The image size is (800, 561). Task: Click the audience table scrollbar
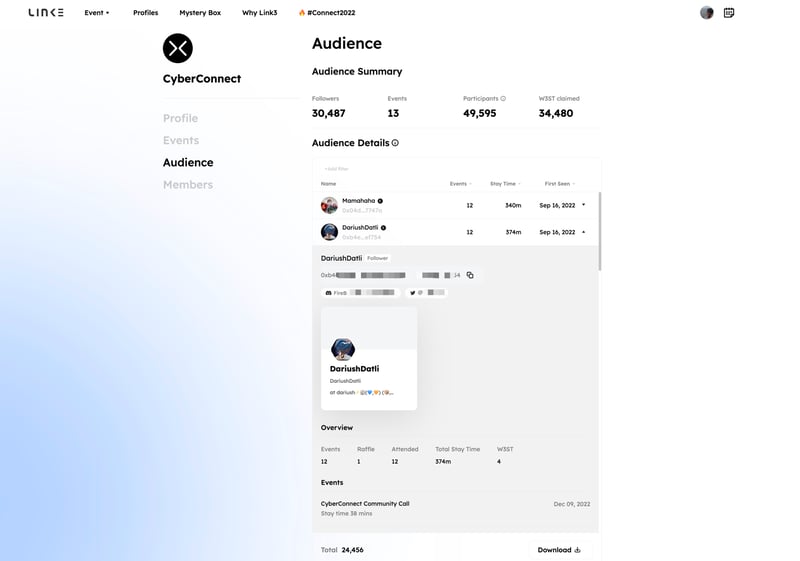coord(600,231)
